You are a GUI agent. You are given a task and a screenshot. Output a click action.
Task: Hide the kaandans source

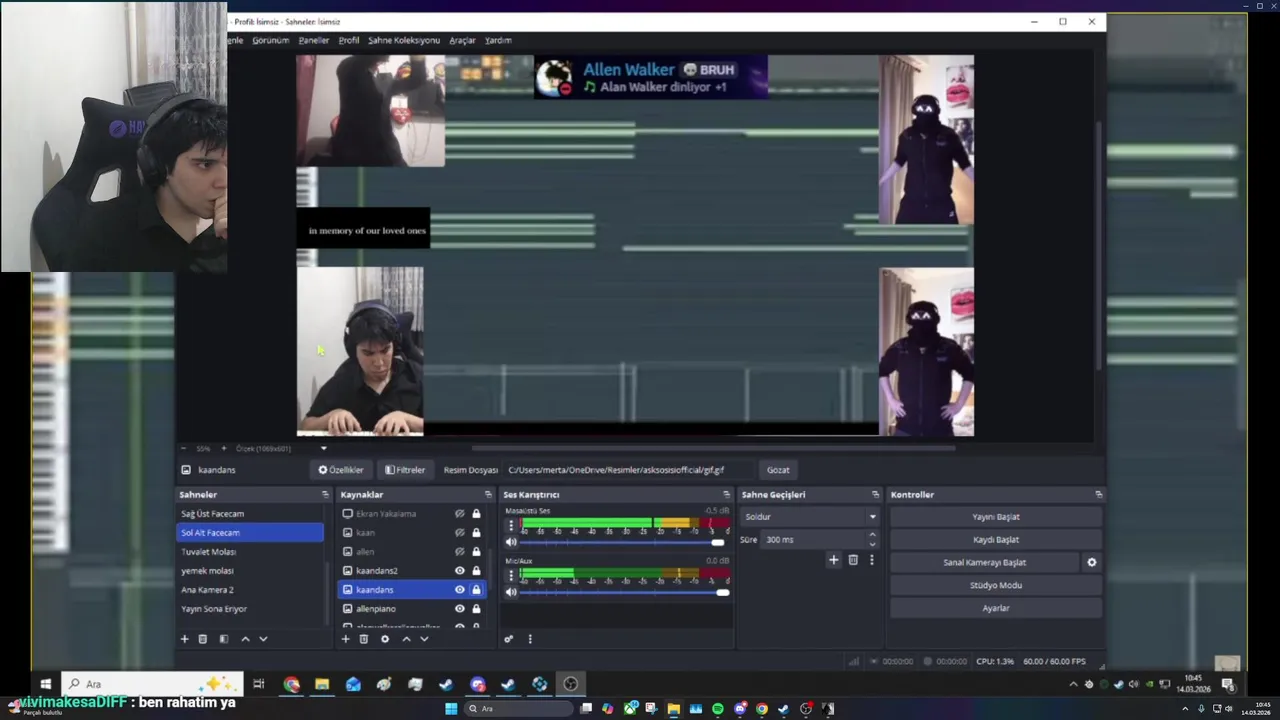[460, 590]
